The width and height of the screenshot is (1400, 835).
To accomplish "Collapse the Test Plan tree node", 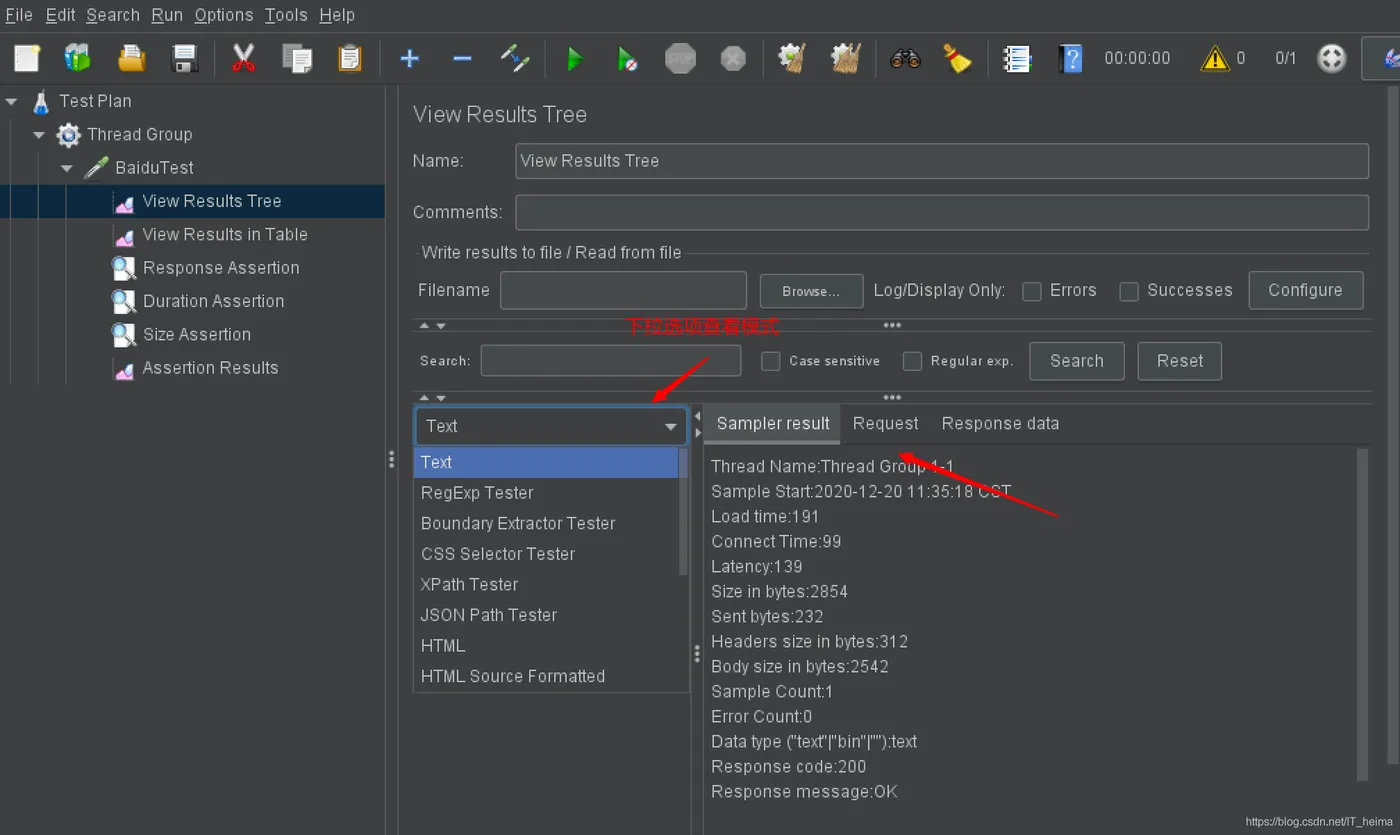I will pyautogui.click(x=12, y=101).
